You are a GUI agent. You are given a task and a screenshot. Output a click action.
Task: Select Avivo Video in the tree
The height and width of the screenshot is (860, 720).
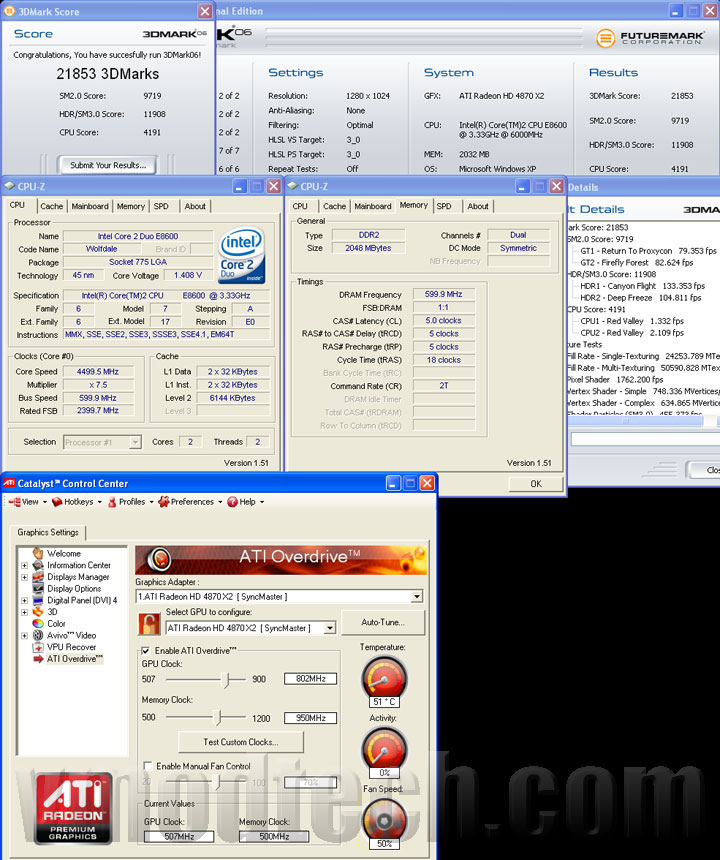coord(71,635)
